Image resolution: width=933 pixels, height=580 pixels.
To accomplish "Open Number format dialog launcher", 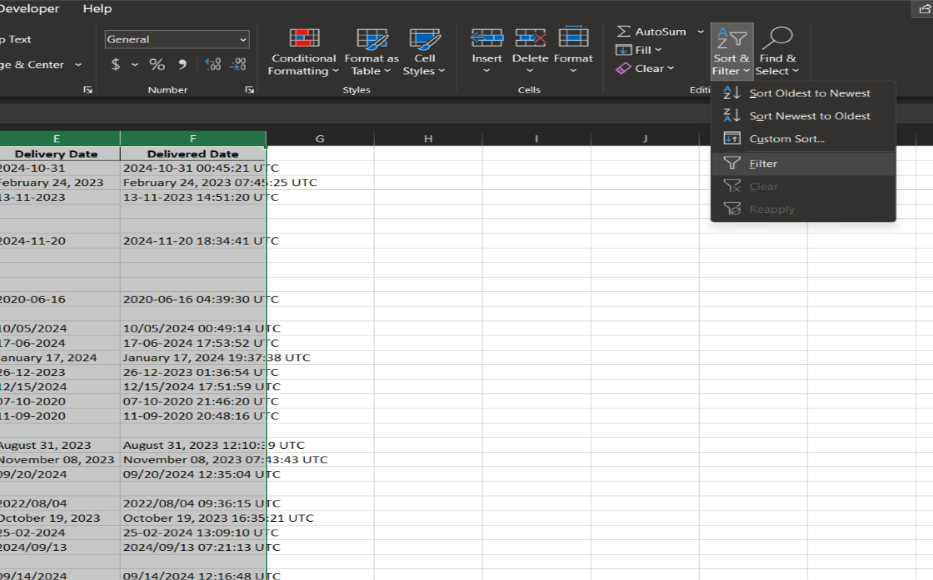I will [x=249, y=90].
